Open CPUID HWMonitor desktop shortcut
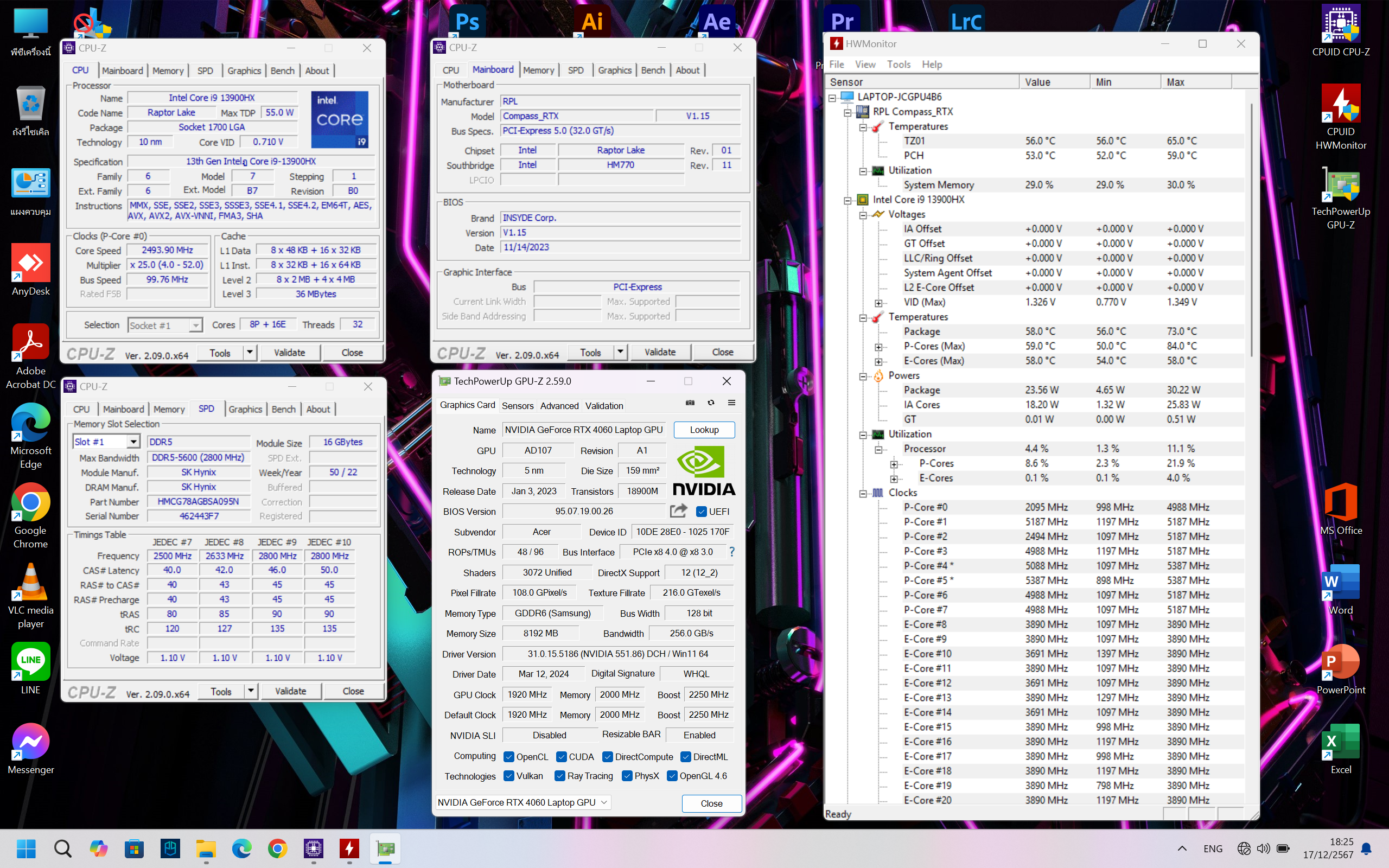Screen dimensions: 1389x868 coord(1341,117)
